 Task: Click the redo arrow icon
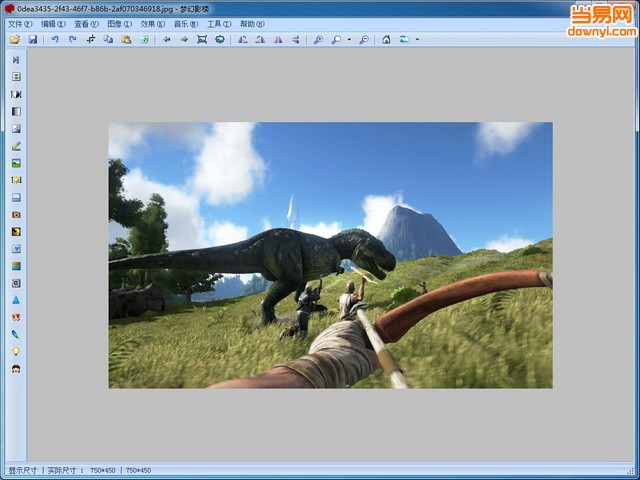(x=72, y=40)
